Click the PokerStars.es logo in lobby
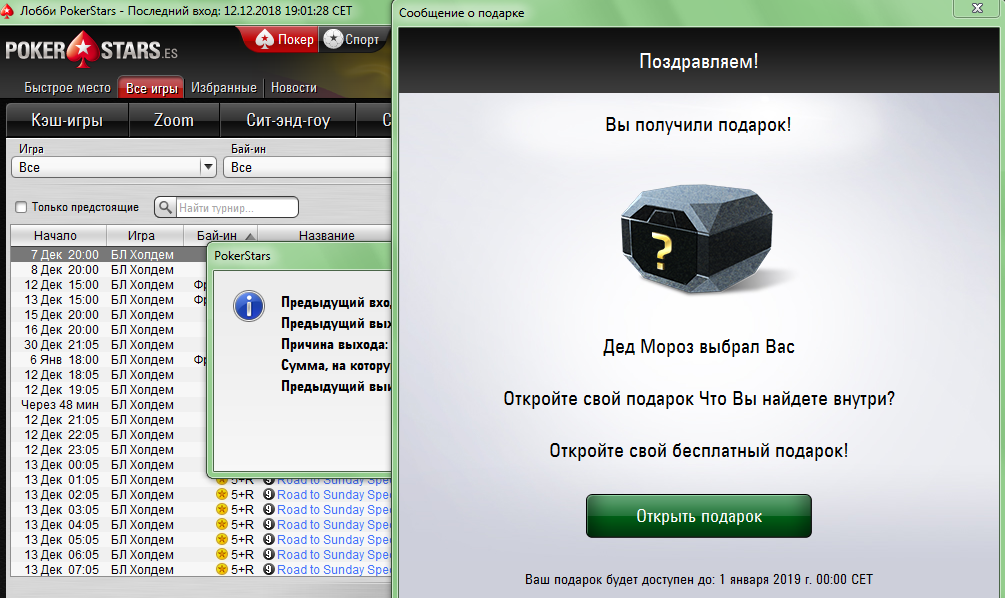 tap(91, 50)
